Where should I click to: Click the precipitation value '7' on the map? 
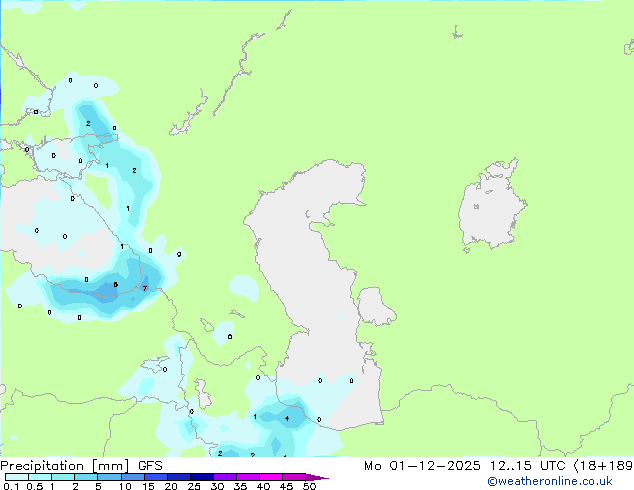(145, 288)
